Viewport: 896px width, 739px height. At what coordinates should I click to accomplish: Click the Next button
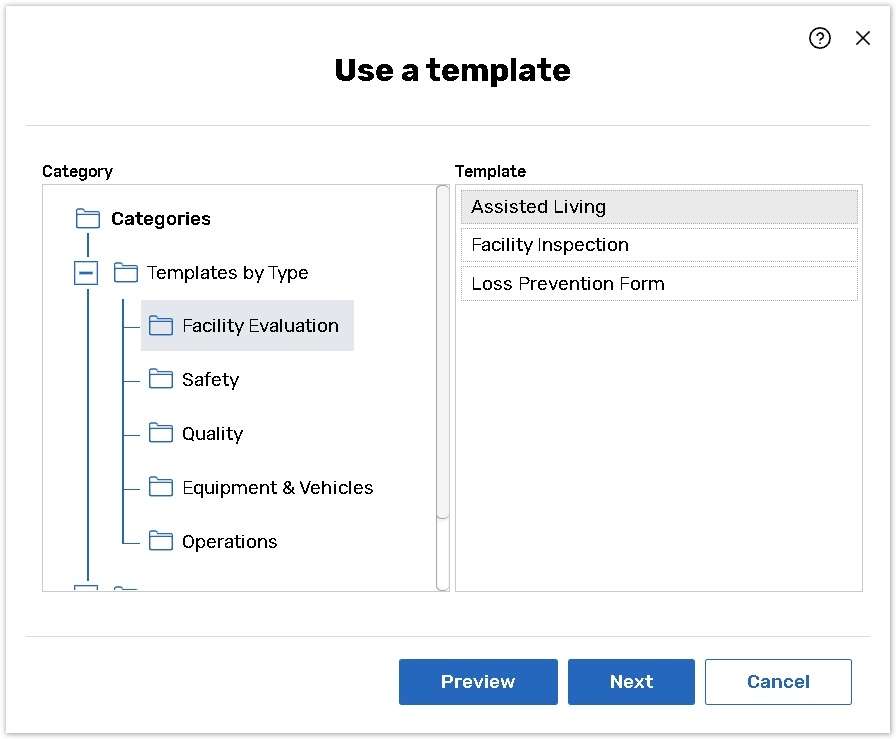click(x=631, y=682)
